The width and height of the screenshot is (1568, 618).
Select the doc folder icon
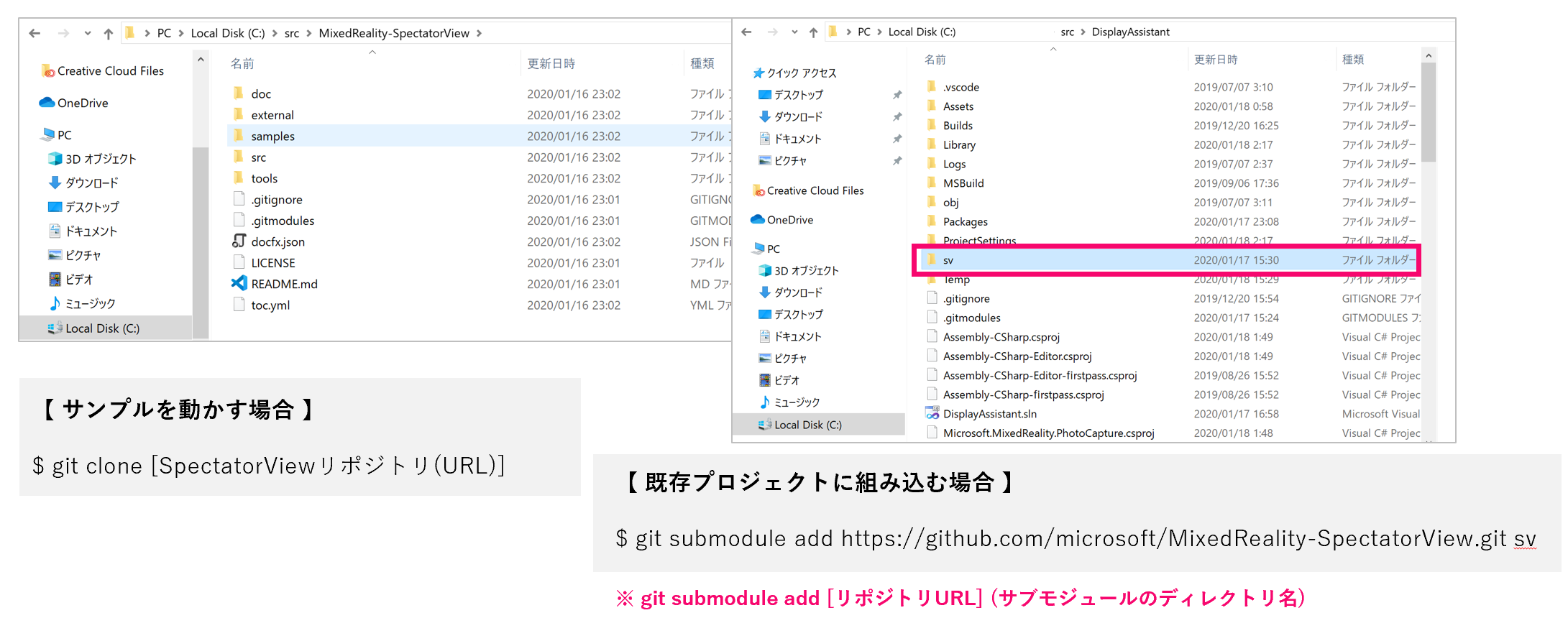pos(239,93)
